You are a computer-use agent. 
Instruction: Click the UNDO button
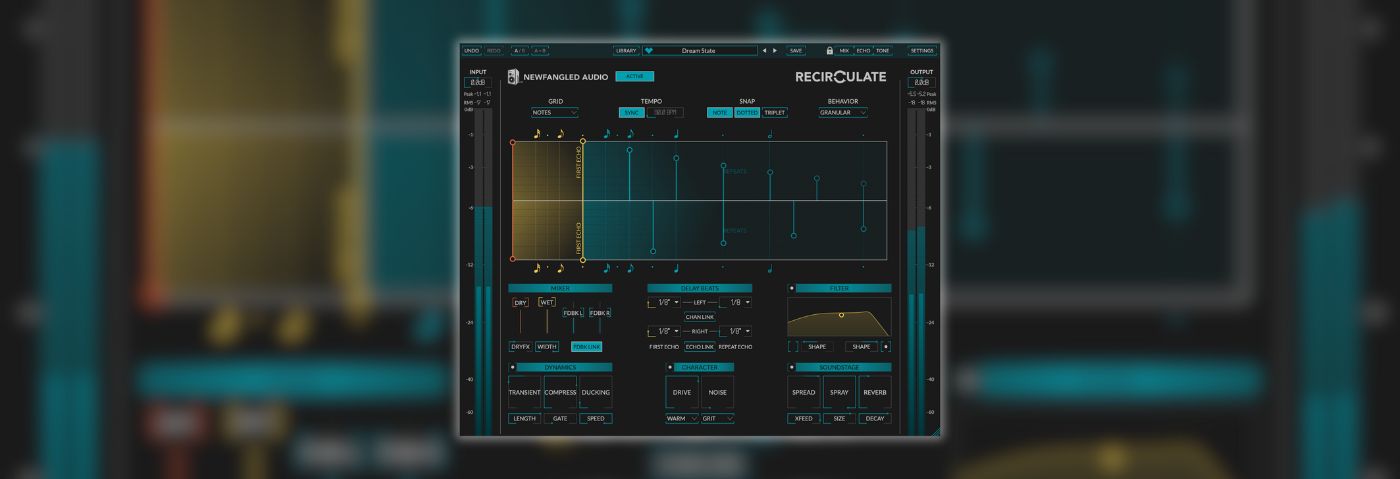[472, 50]
